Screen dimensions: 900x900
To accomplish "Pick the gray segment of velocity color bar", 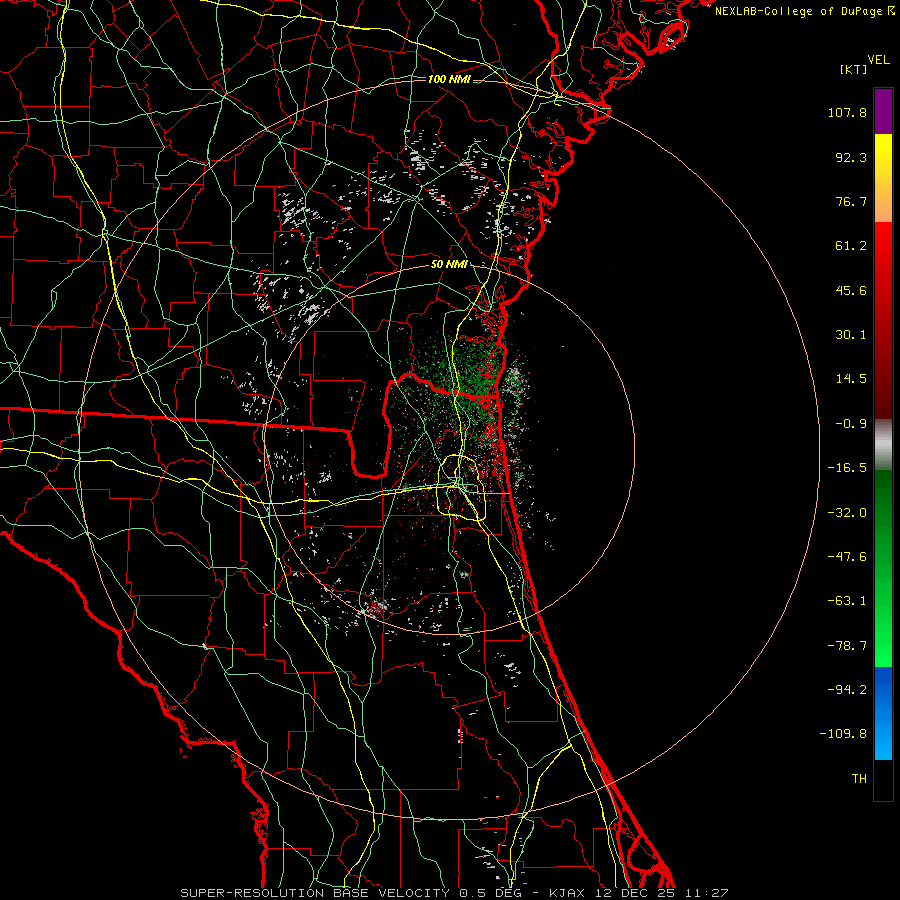I will coord(883,445).
